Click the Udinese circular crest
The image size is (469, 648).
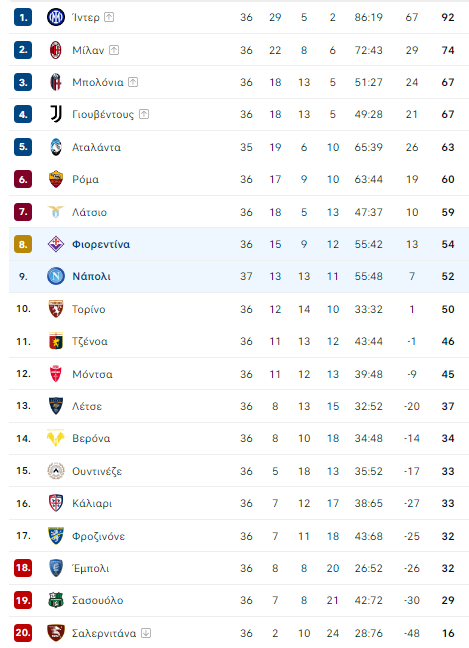[x=56, y=471]
